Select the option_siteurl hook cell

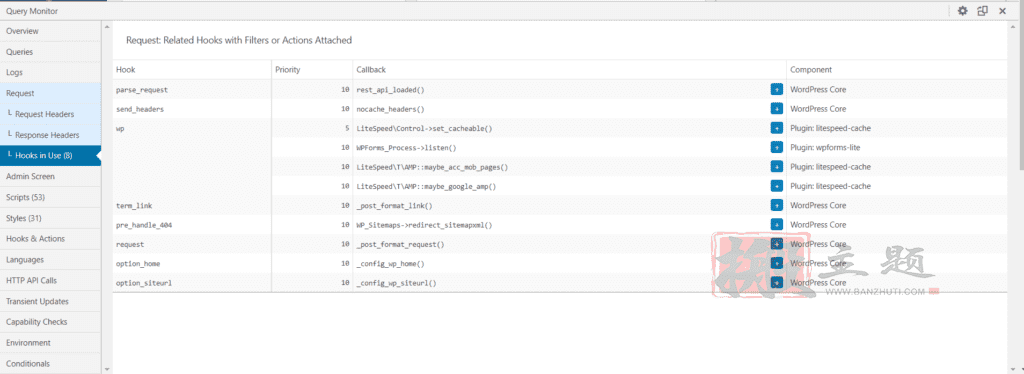coord(192,283)
